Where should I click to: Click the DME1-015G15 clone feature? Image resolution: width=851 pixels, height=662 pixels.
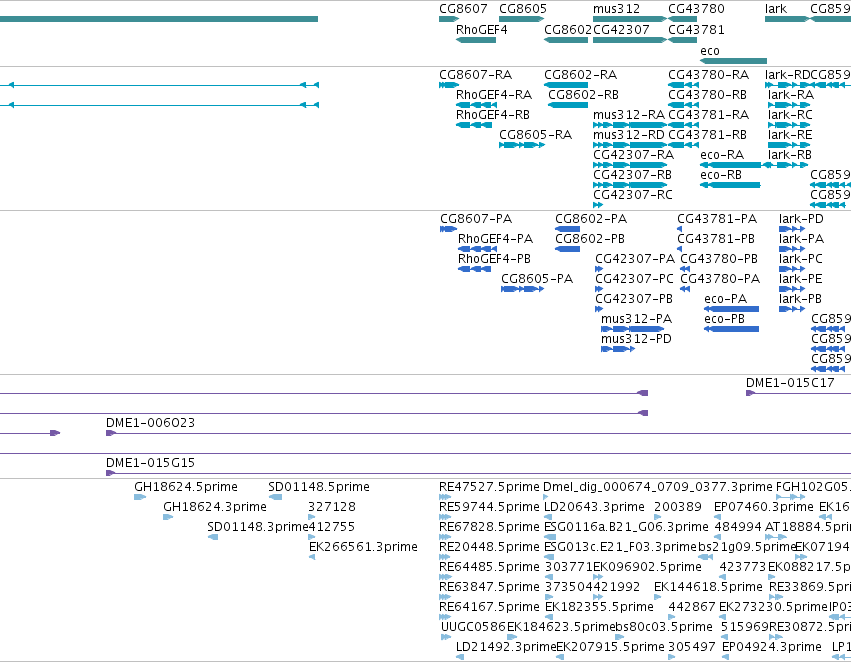tap(478, 473)
